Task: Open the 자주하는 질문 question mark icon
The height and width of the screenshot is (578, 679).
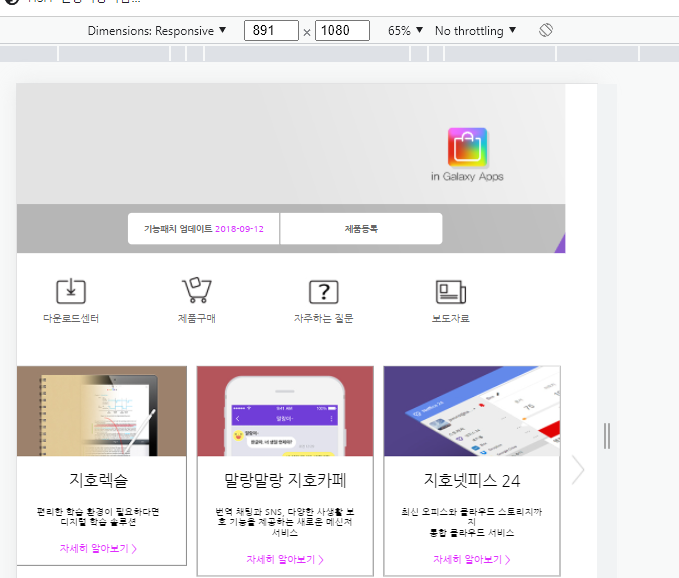Action: [x=323, y=292]
